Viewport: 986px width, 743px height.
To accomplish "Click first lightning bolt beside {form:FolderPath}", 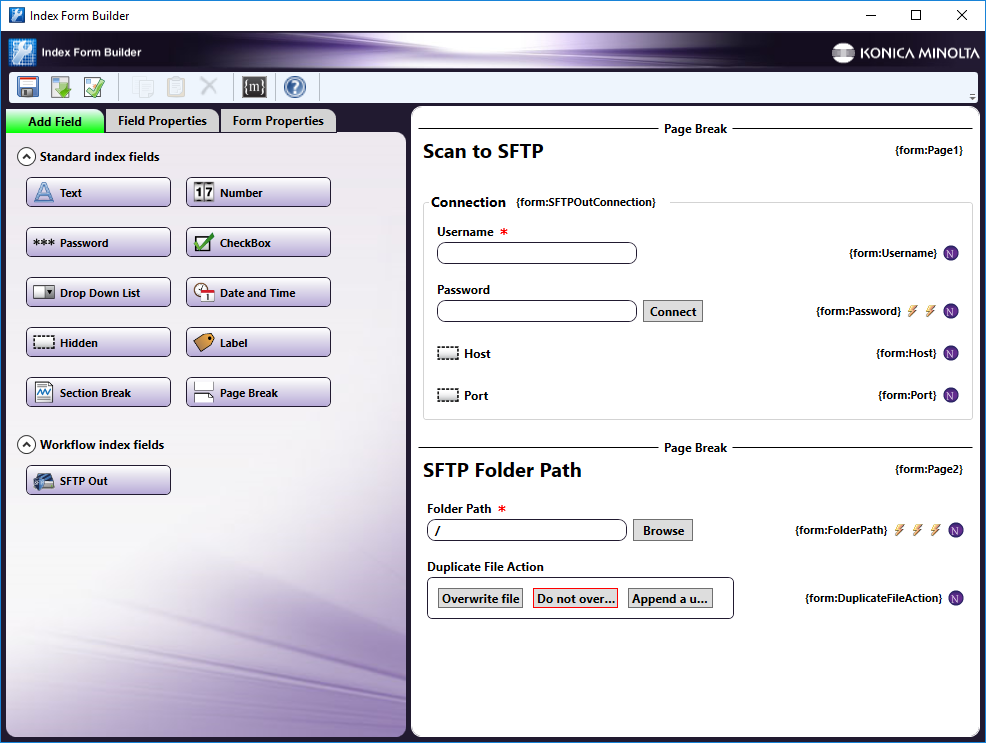I will click(900, 530).
